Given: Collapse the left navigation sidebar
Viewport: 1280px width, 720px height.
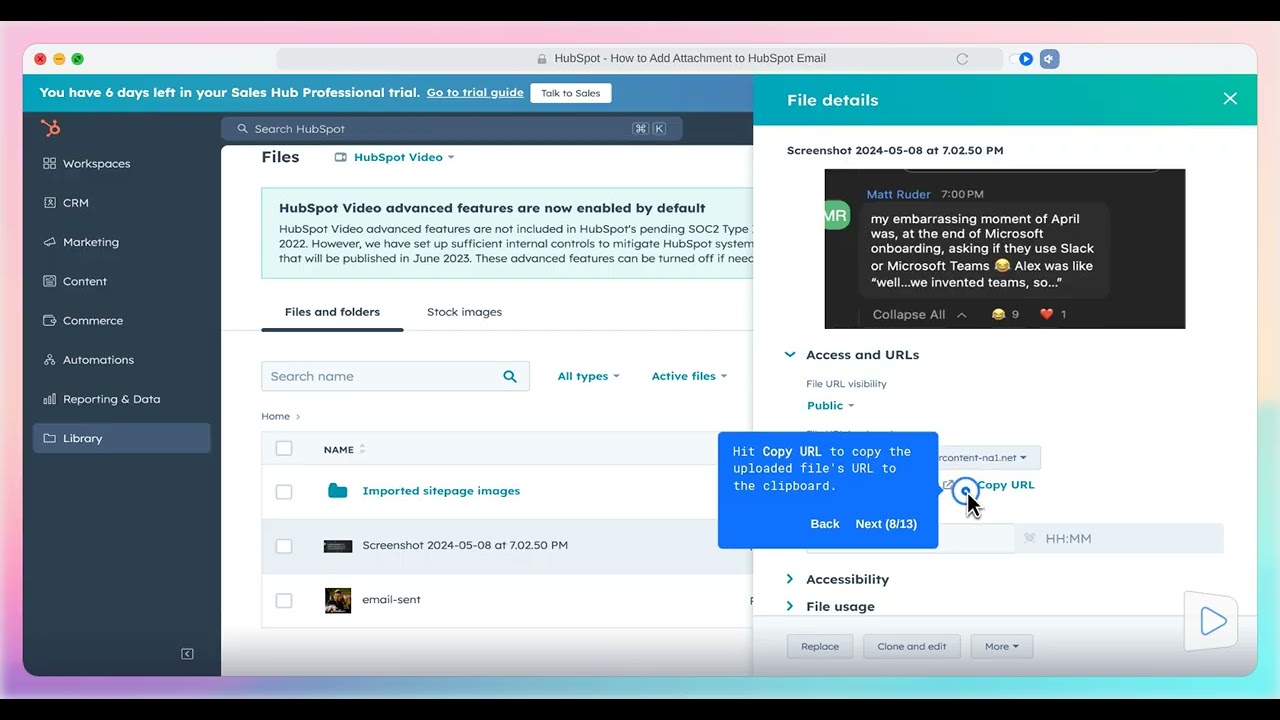Looking at the screenshot, I should (x=187, y=654).
